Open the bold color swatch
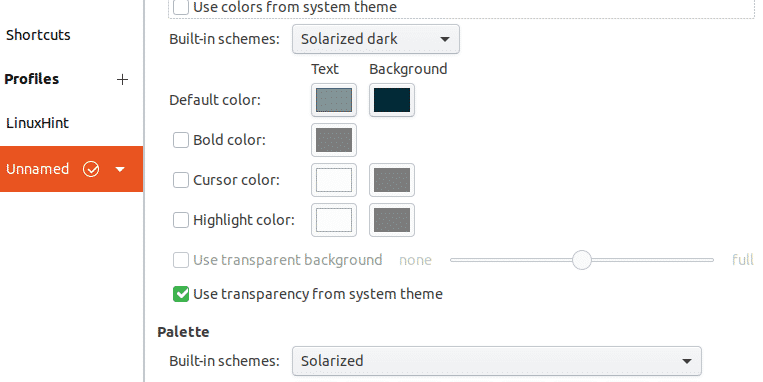The width and height of the screenshot is (763, 382). tap(334, 140)
